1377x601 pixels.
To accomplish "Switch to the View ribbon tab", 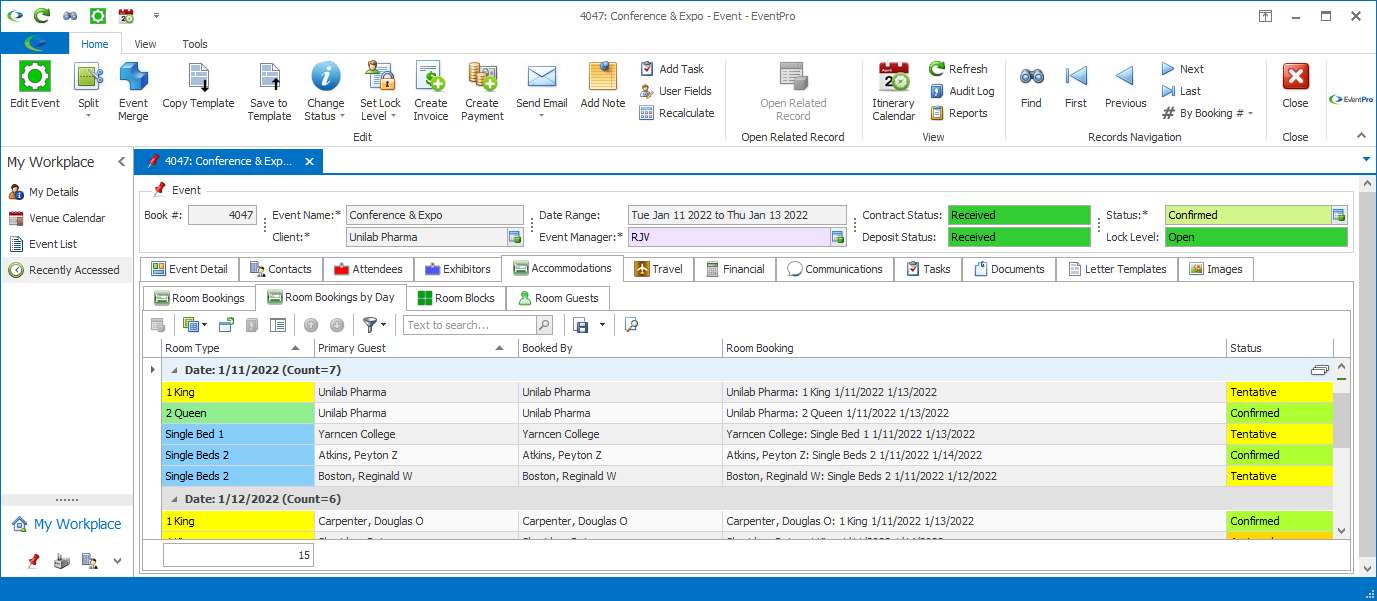I will [x=145, y=44].
